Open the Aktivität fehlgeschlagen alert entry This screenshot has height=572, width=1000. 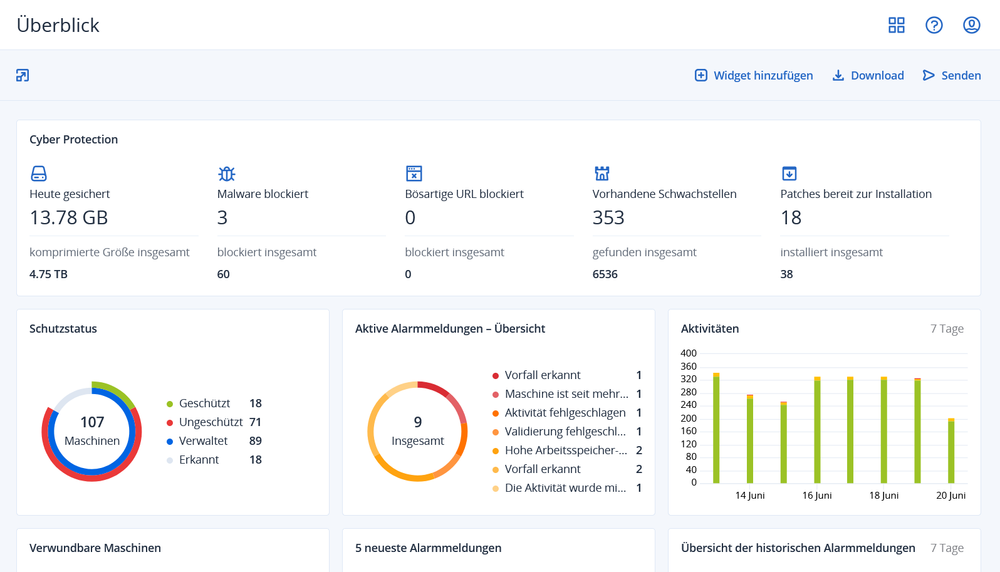click(x=565, y=413)
